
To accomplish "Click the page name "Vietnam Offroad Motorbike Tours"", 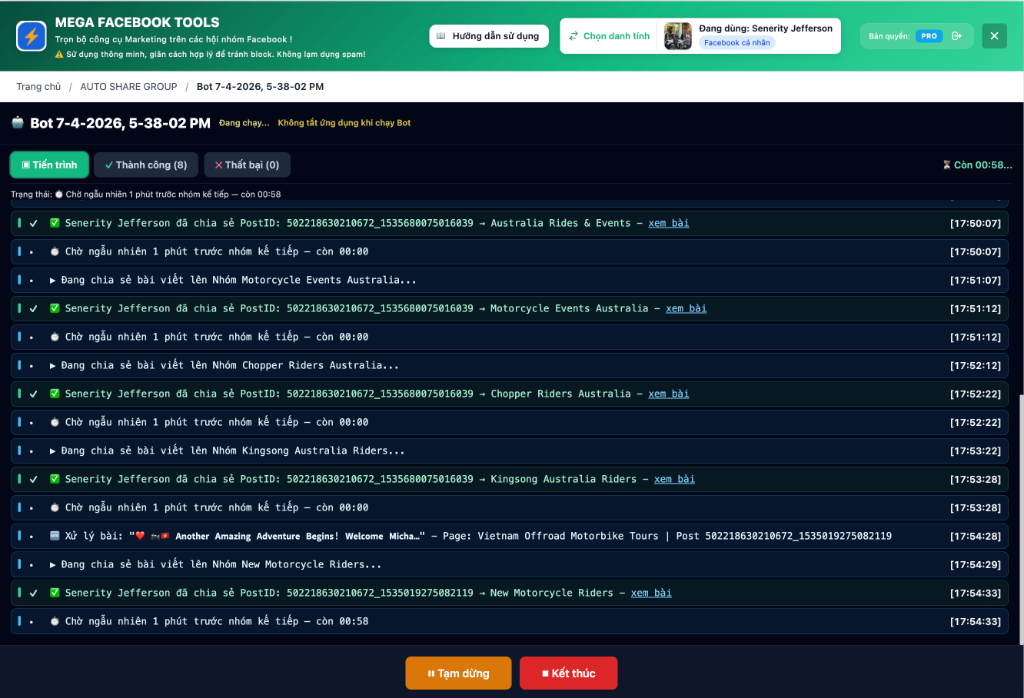I will click(568, 536).
